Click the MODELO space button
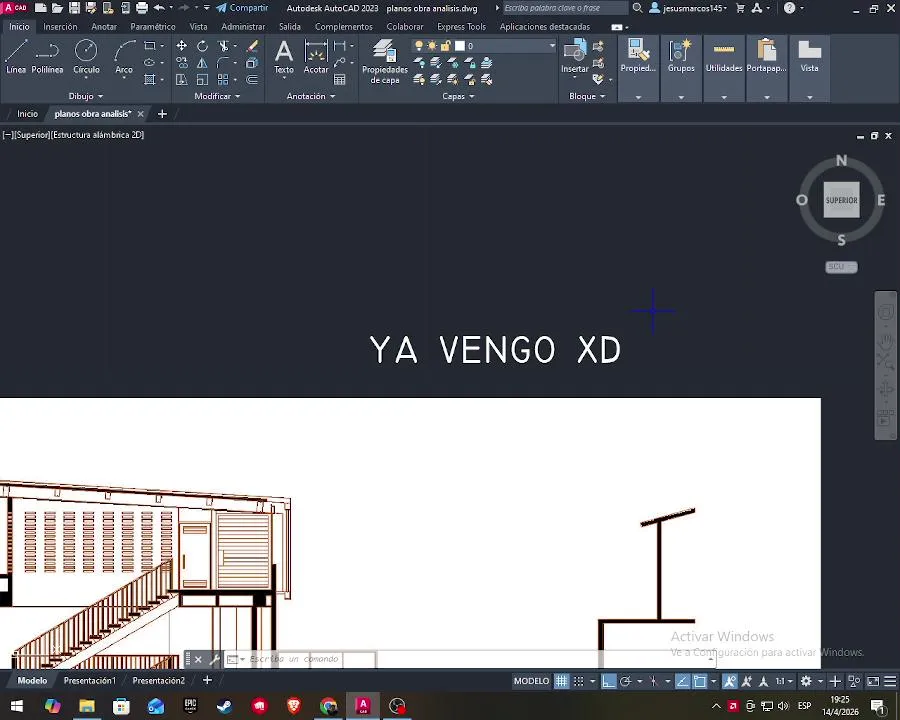 (x=531, y=681)
